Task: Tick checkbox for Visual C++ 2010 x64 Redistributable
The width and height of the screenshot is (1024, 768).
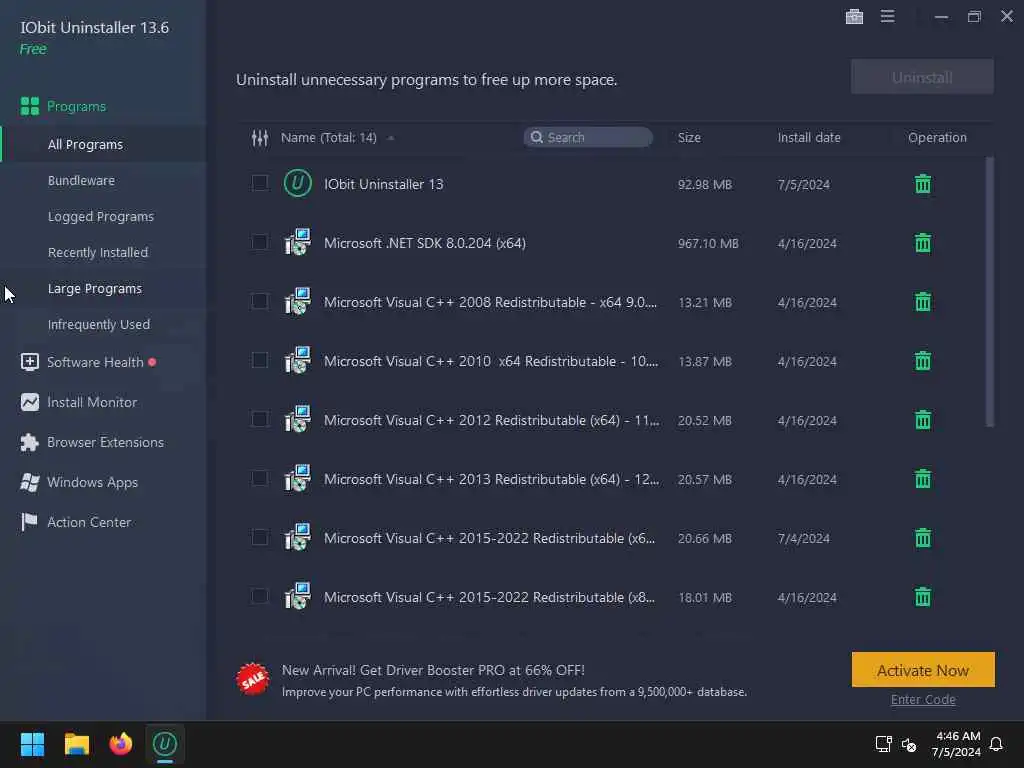Action: click(x=260, y=360)
